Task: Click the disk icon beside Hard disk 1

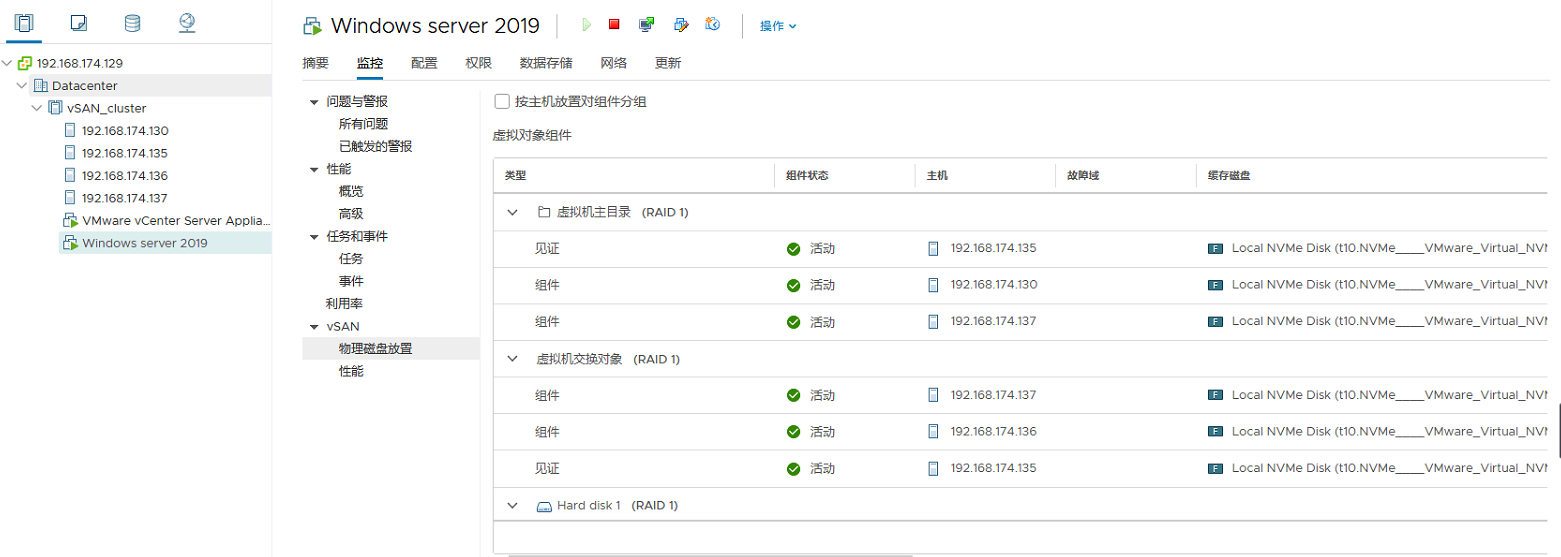Action: (x=544, y=506)
